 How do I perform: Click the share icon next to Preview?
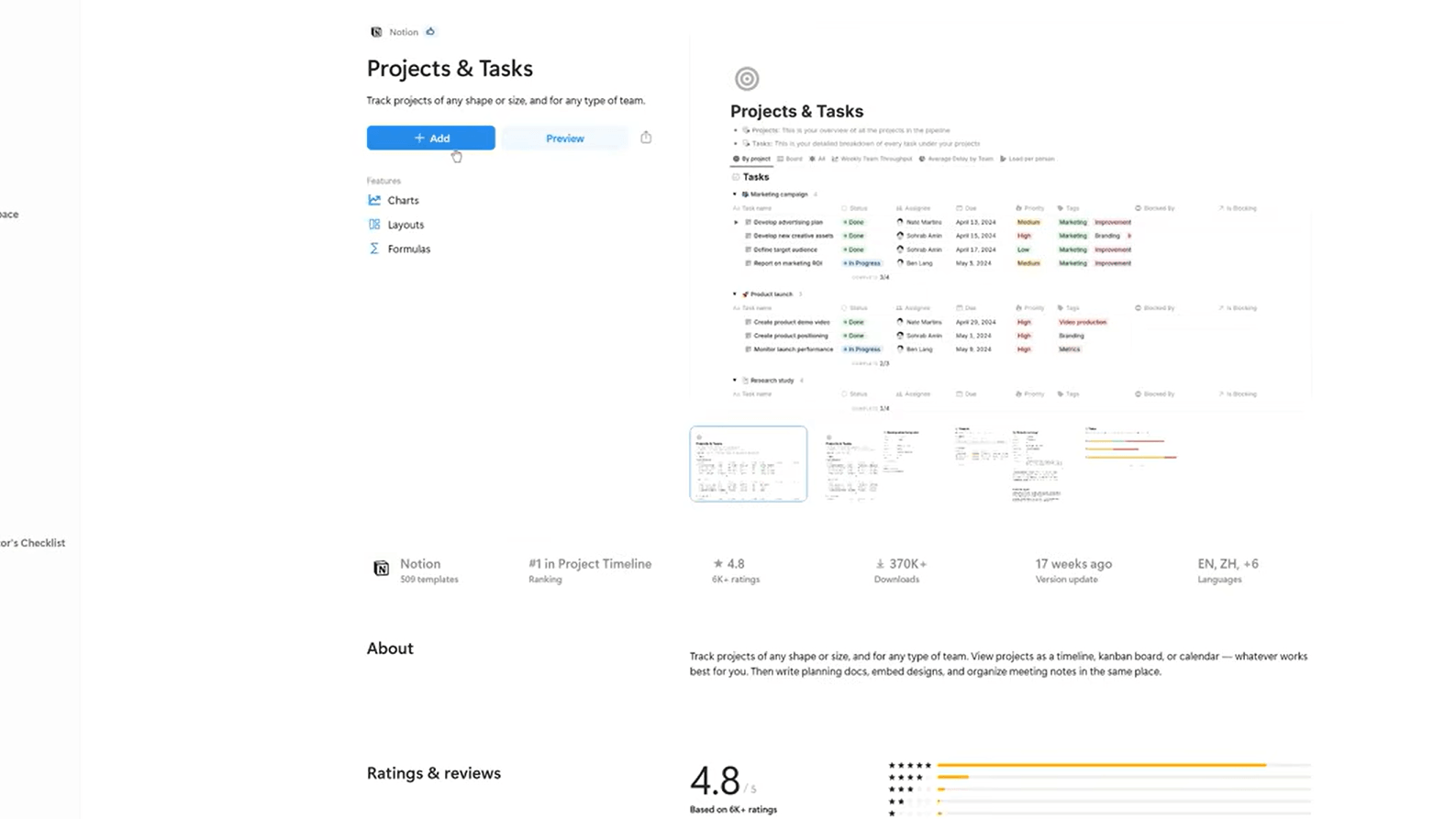tap(646, 138)
